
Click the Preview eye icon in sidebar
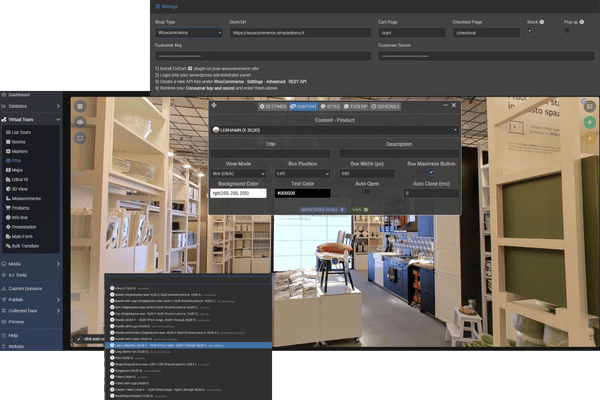coord(4,322)
